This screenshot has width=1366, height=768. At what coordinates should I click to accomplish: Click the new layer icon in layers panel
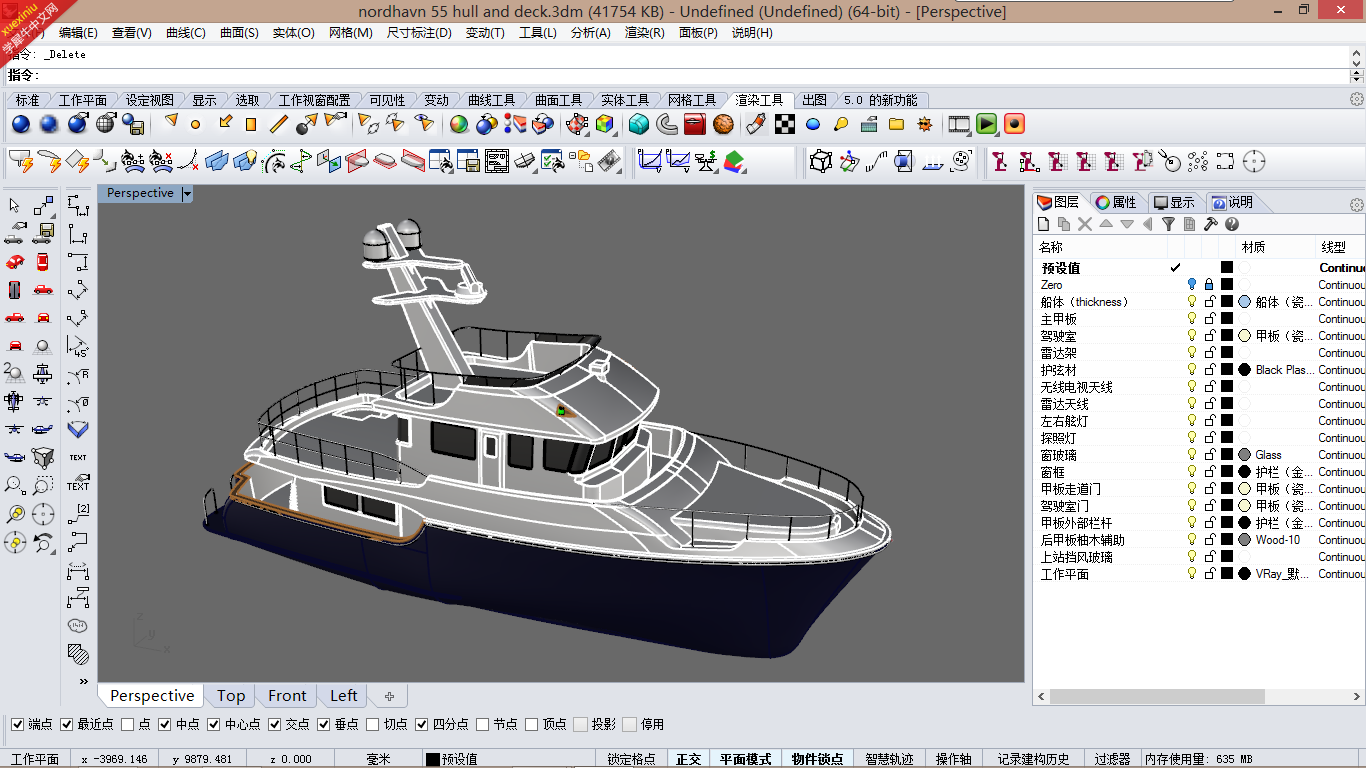point(1044,224)
